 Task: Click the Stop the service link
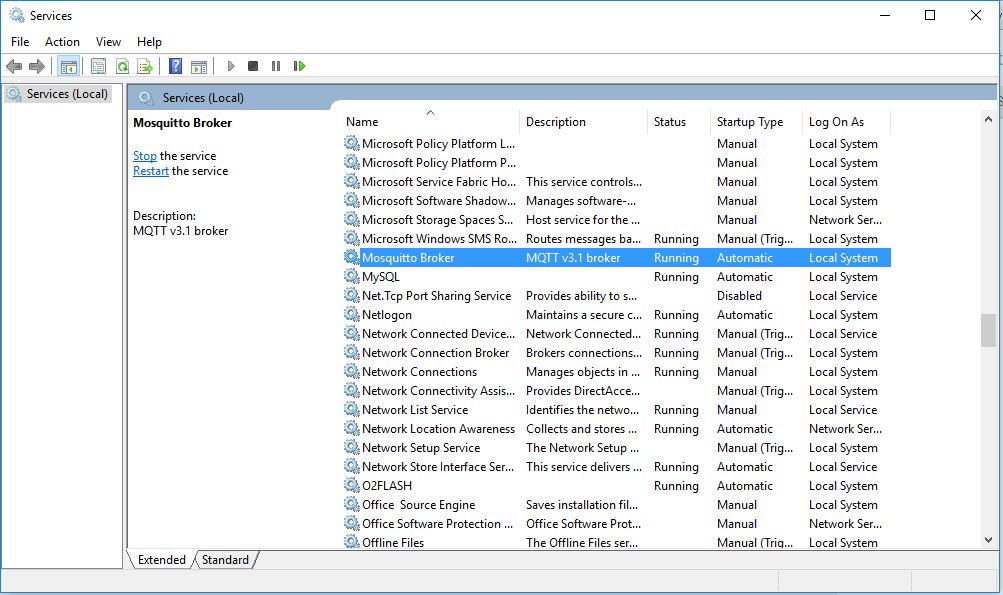tap(145, 156)
